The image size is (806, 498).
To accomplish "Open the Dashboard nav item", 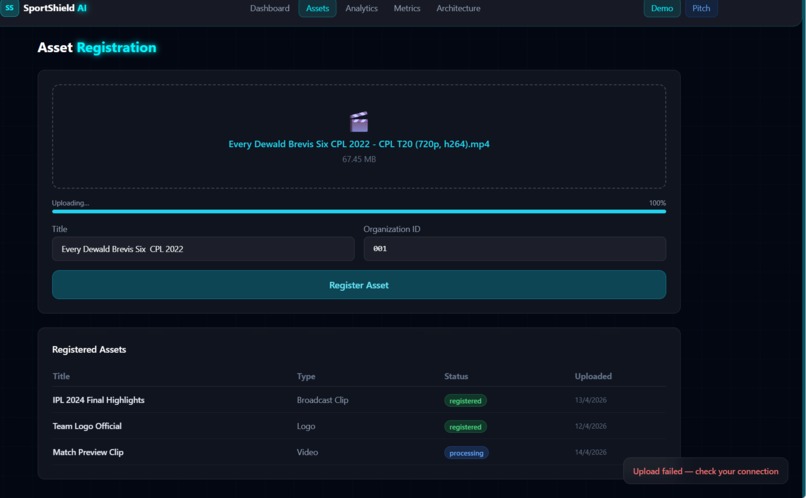I will pos(269,8).
